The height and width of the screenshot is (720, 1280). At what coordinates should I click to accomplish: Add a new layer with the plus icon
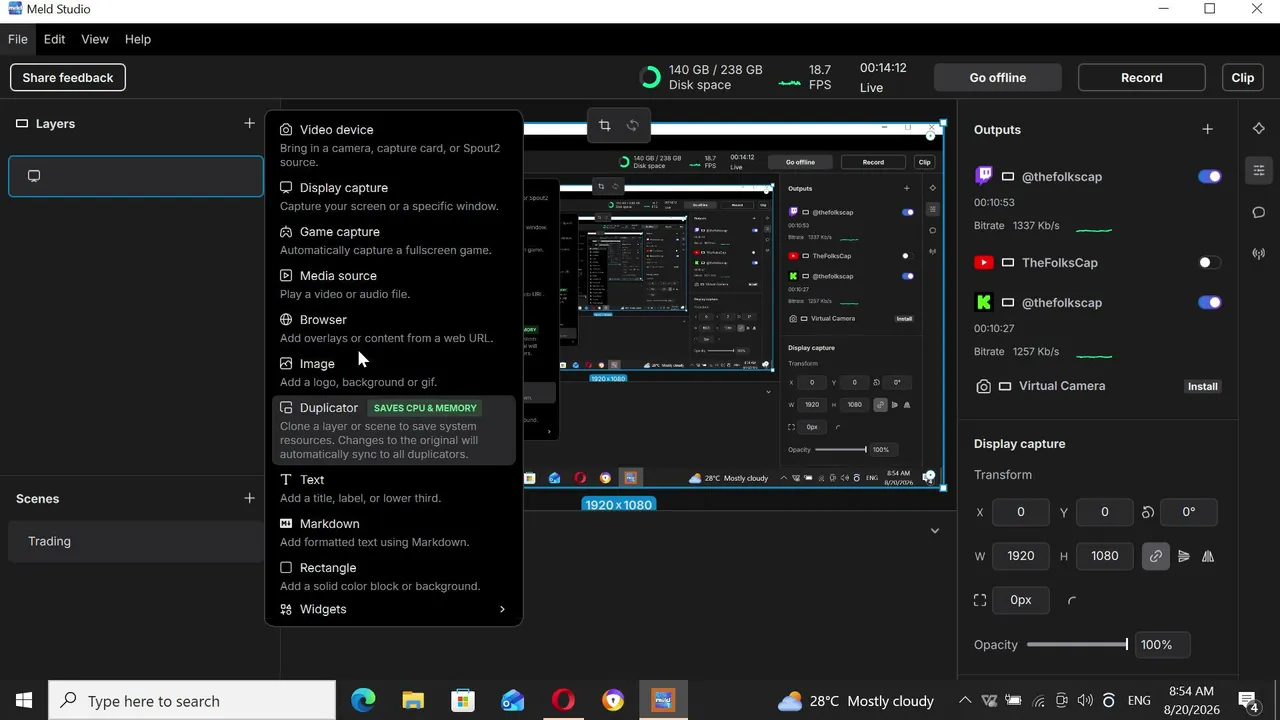(249, 123)
